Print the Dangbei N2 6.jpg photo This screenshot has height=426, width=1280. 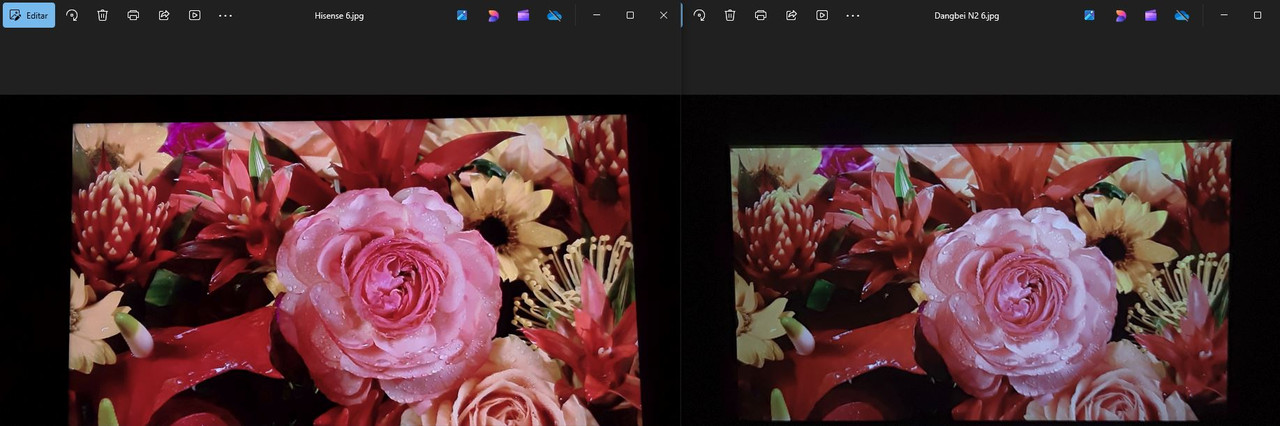coord(761,15)
